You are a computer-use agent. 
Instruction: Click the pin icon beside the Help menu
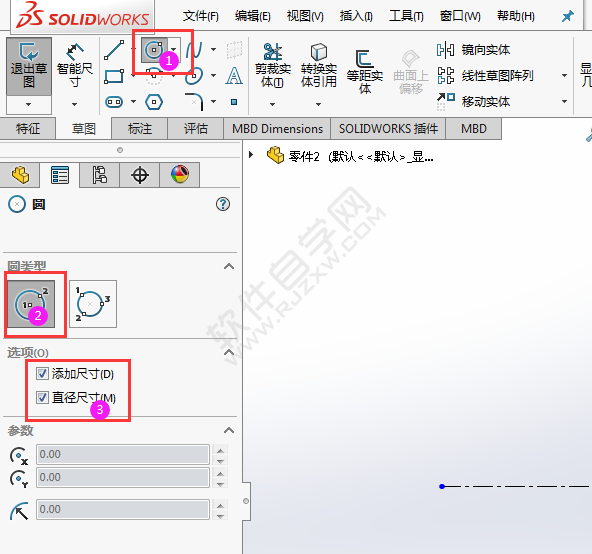[567, 16]
